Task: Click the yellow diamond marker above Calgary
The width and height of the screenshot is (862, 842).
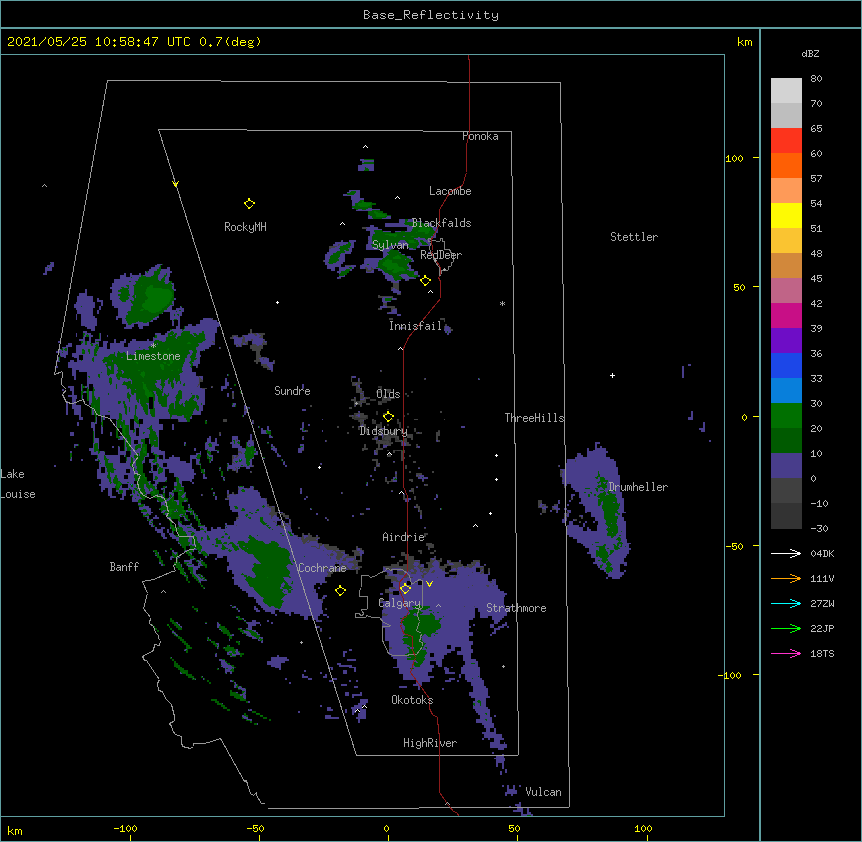Action: (x=405, y=589)
